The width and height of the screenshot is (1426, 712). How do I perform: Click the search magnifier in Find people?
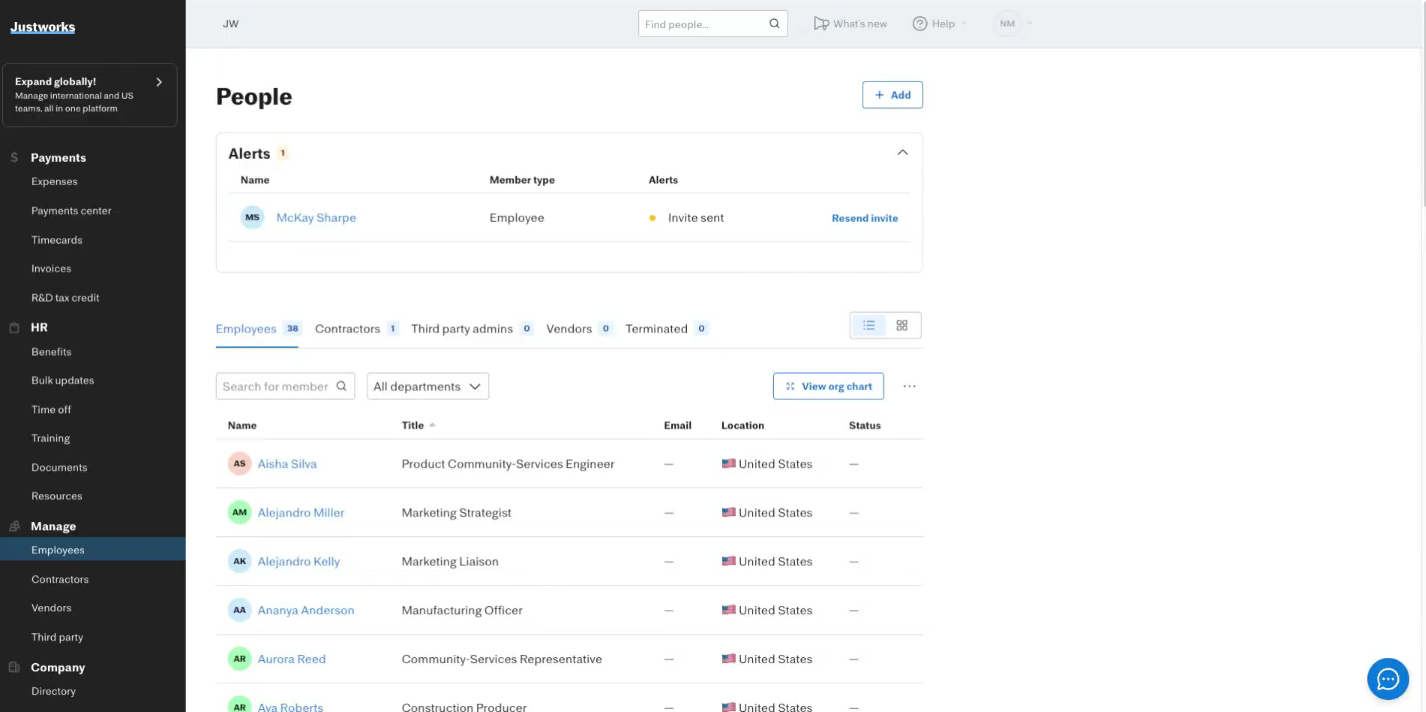774,23
